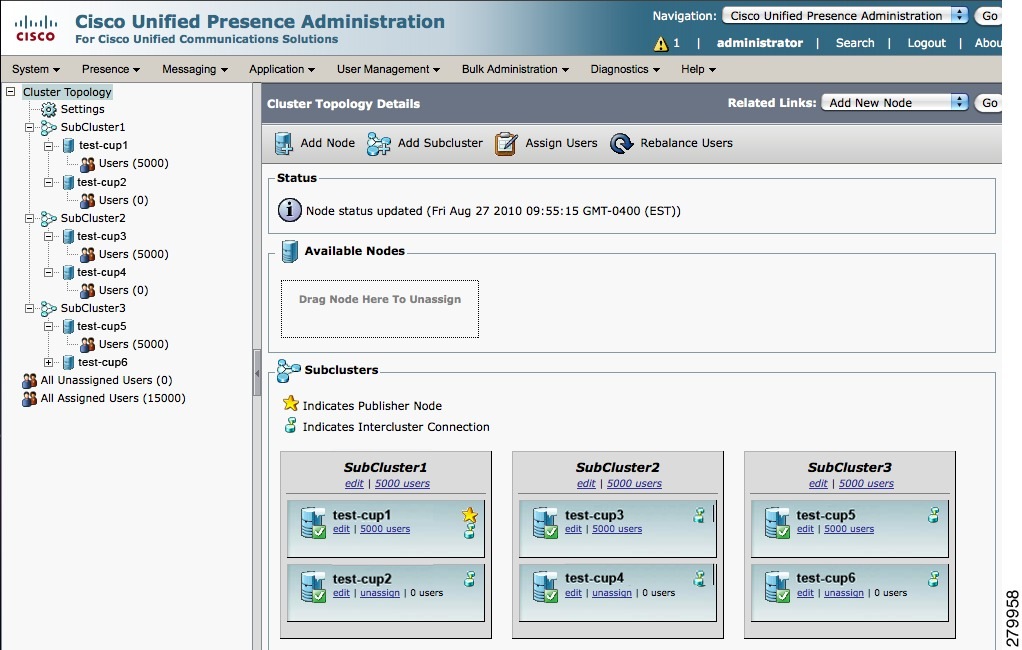Click the Users icon next to All Assigned Users
1022x650 pixels.
(x=28, y=398)
